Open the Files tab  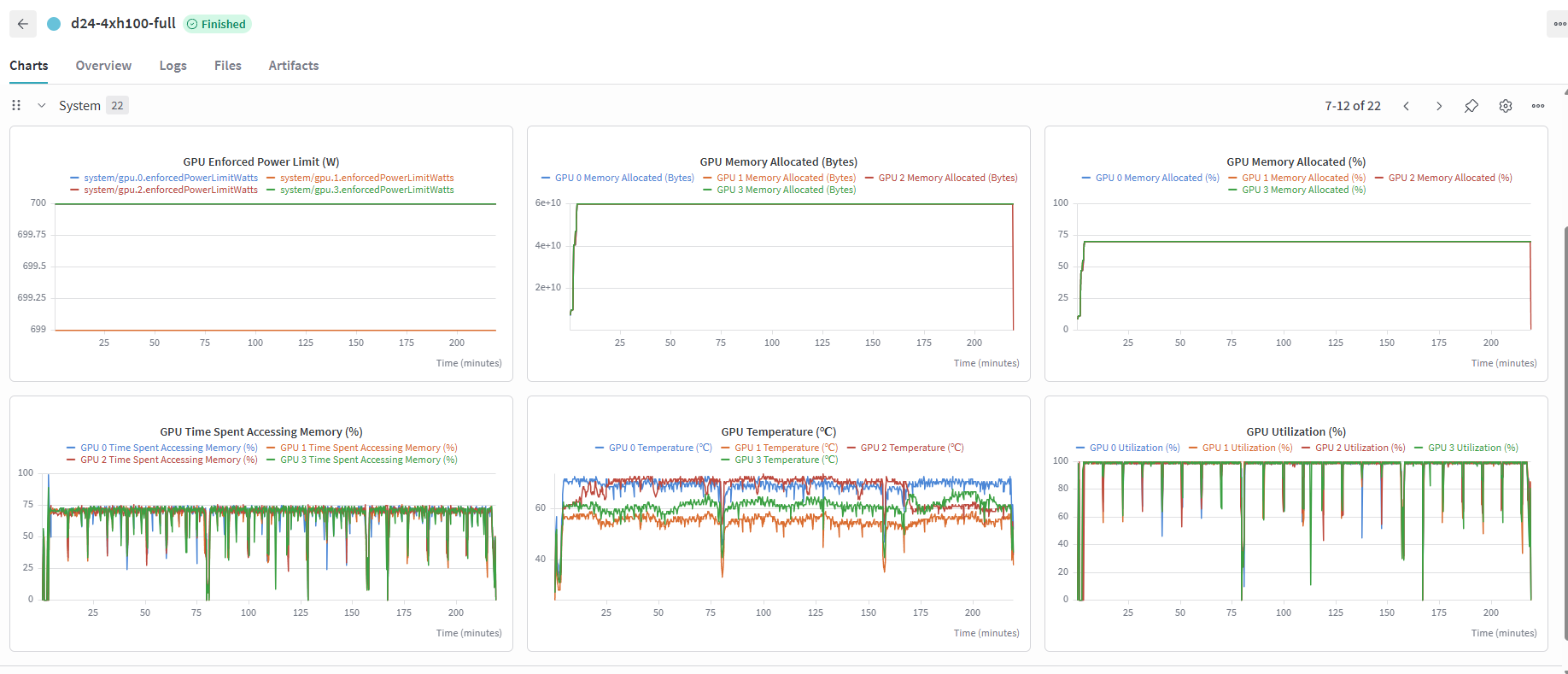228,66
